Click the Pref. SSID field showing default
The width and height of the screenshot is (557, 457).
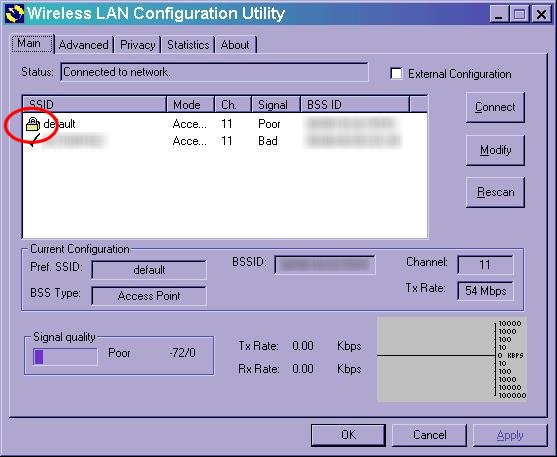click(x=149, y=270)
